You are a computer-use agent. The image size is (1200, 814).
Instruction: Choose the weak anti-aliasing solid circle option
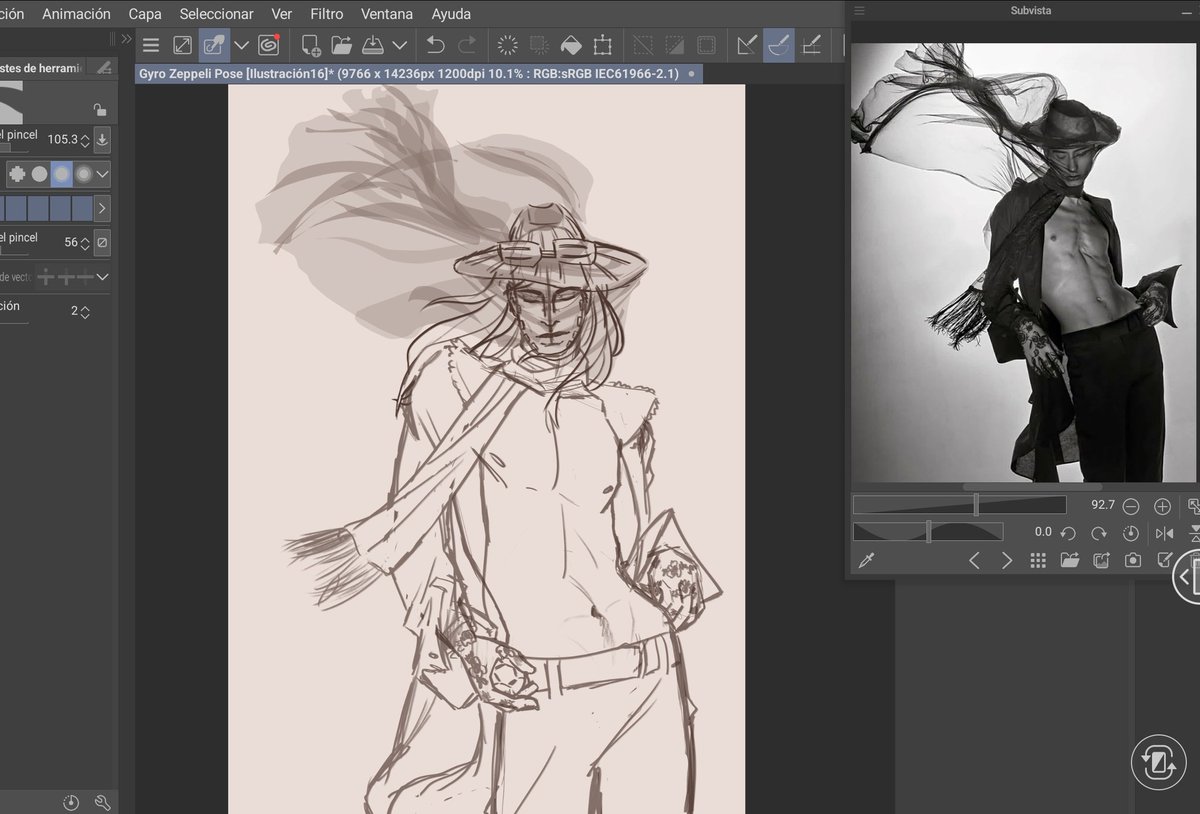click(x=40, y=174)
